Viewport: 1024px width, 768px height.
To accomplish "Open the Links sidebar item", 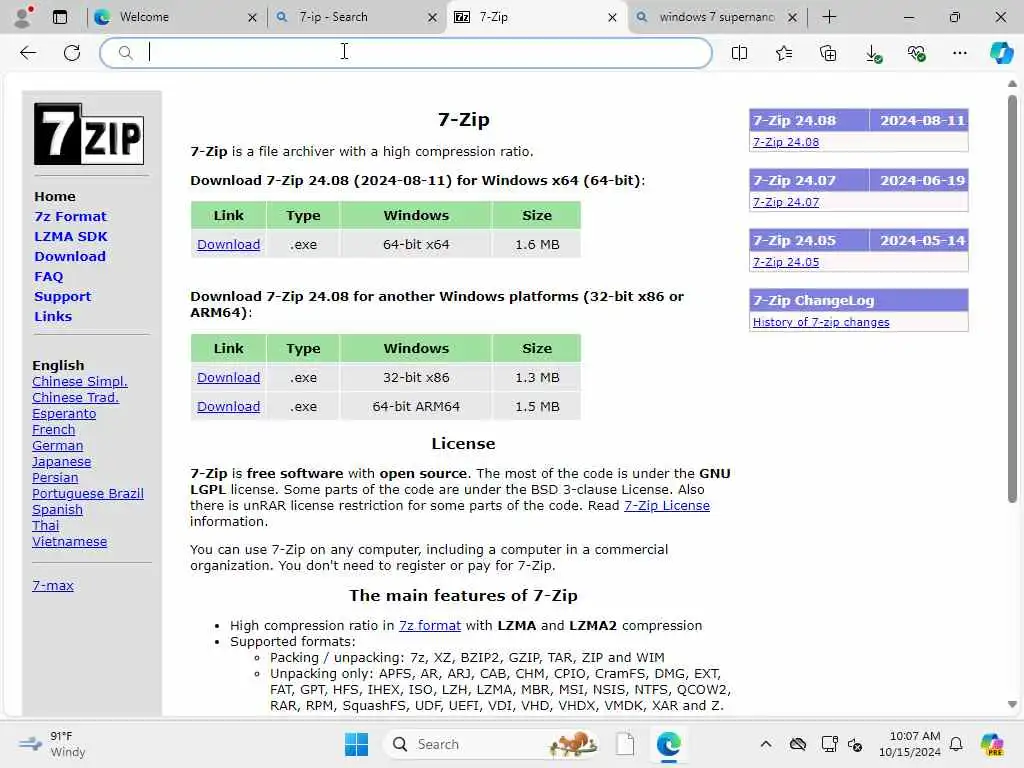I will (53, 317).
